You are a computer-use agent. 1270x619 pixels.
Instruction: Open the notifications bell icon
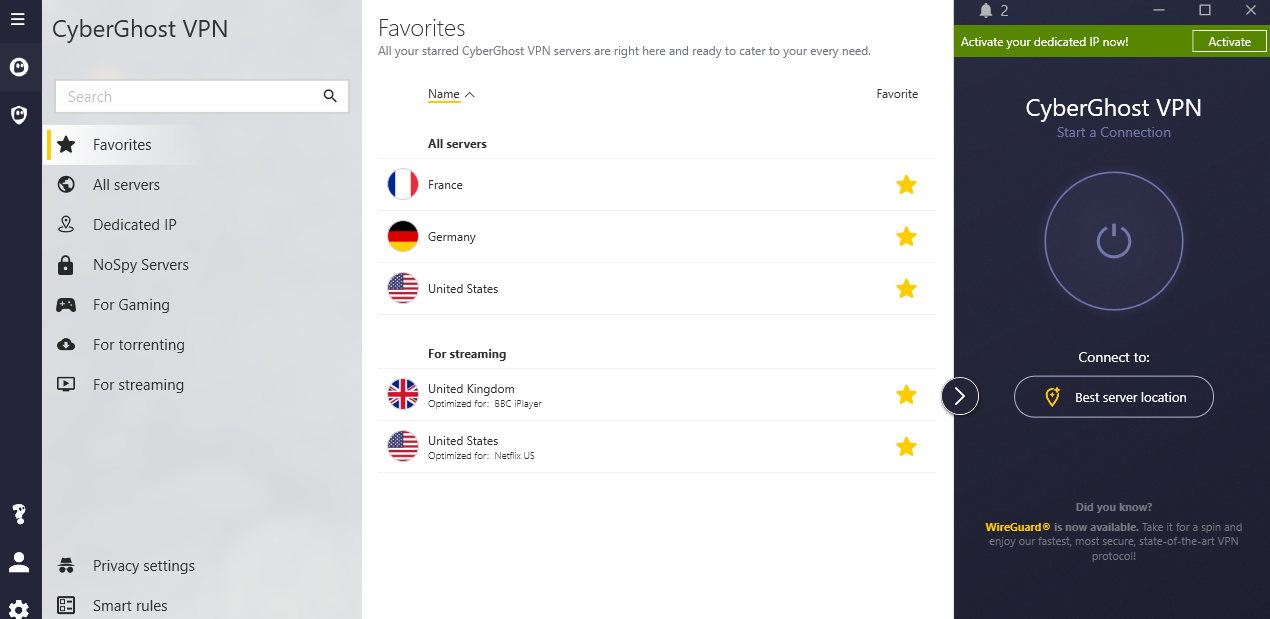pos(986,11)
